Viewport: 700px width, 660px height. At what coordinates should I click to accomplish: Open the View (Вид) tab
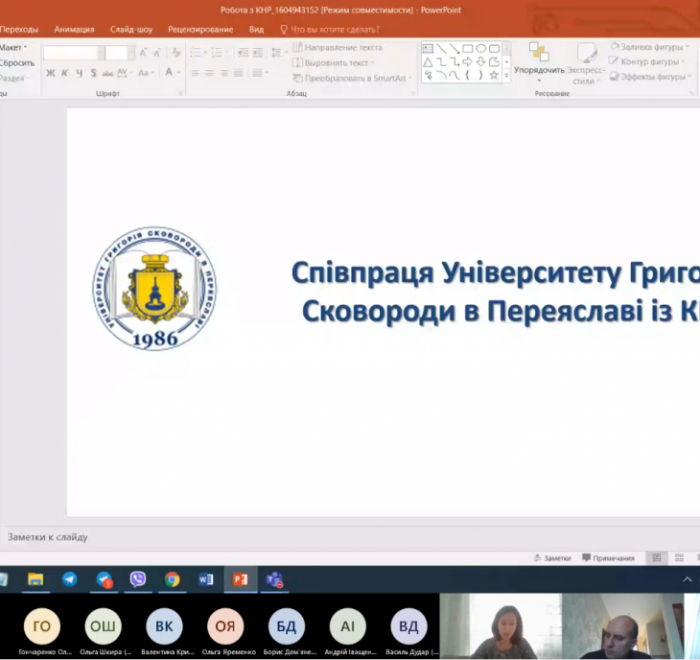click(256, 29)
